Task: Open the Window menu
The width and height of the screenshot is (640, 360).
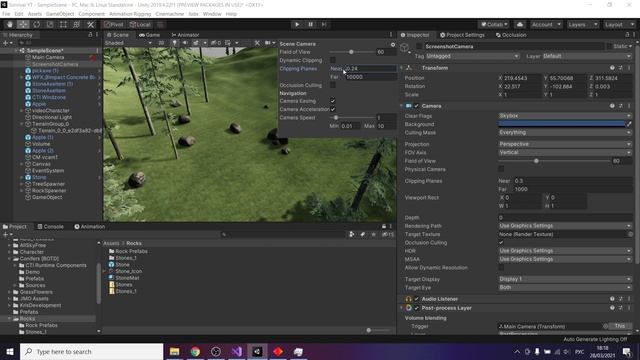Action: tap(212, 14)
